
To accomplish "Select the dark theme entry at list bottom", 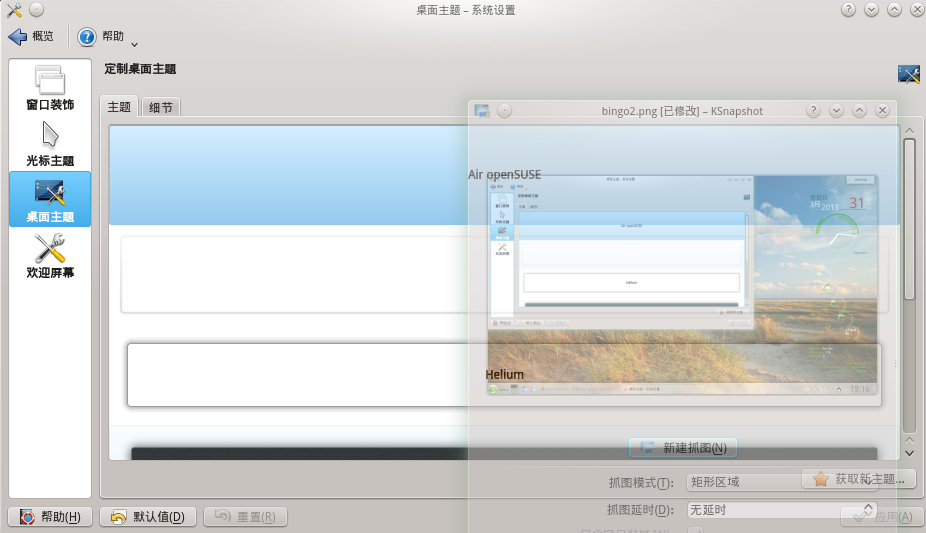I will click(x=504, y=453).
